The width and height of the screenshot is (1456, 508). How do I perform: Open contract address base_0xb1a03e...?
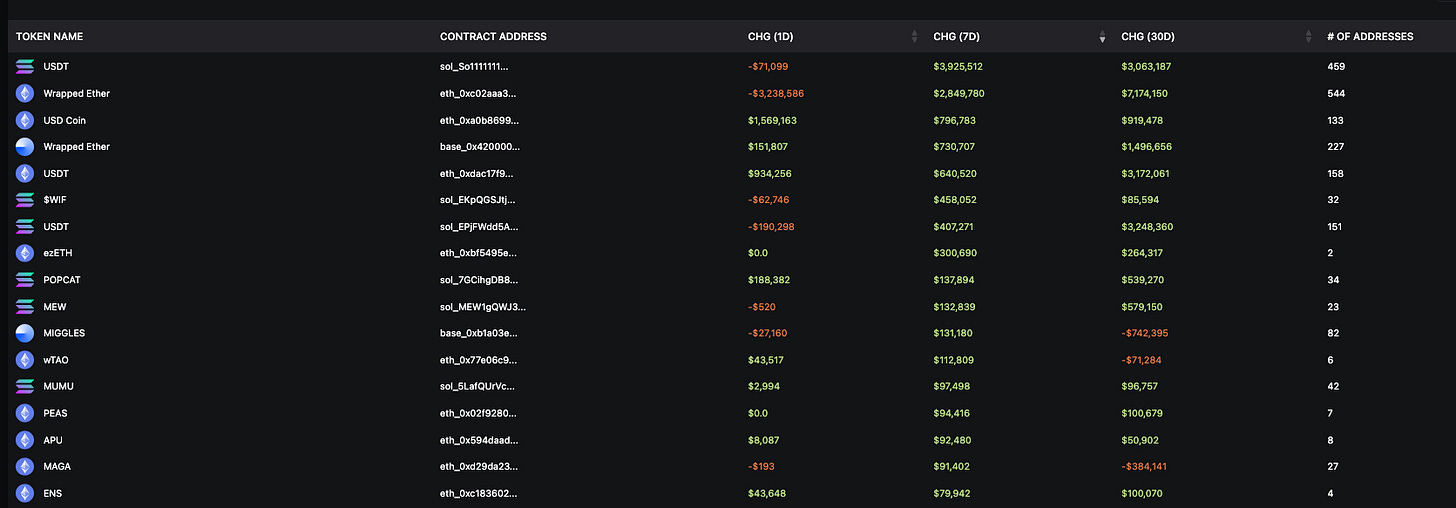coord(480,333)
